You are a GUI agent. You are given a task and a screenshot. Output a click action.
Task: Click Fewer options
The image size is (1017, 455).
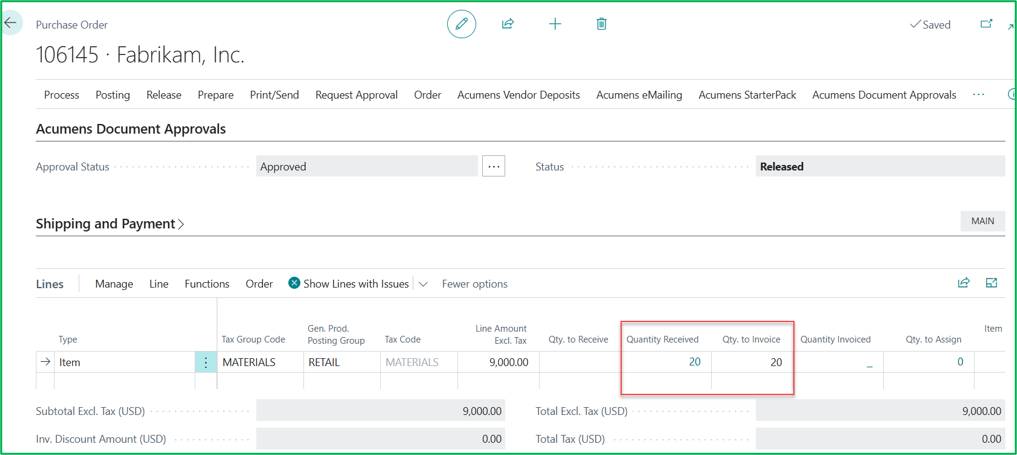475,284
